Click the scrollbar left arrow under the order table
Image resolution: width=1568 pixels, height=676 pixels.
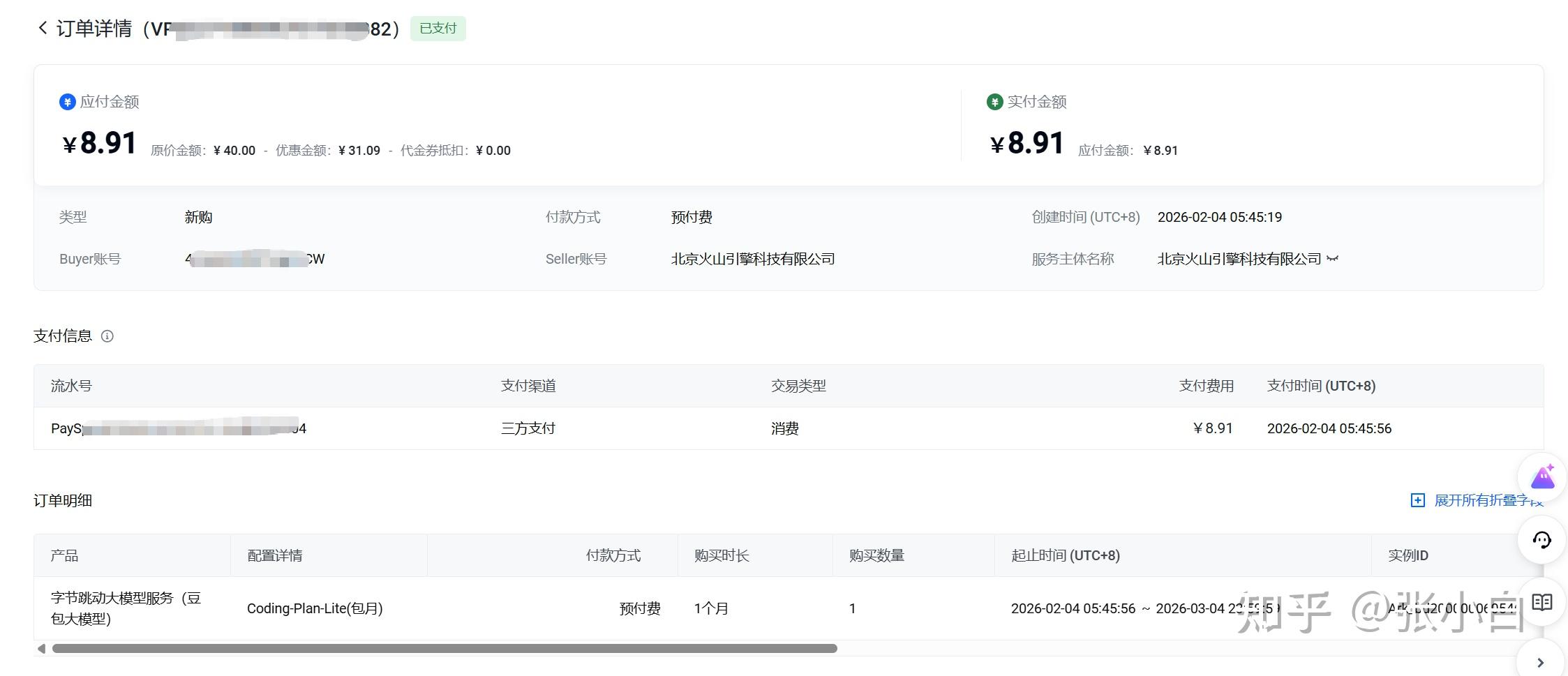click(41, 649)
